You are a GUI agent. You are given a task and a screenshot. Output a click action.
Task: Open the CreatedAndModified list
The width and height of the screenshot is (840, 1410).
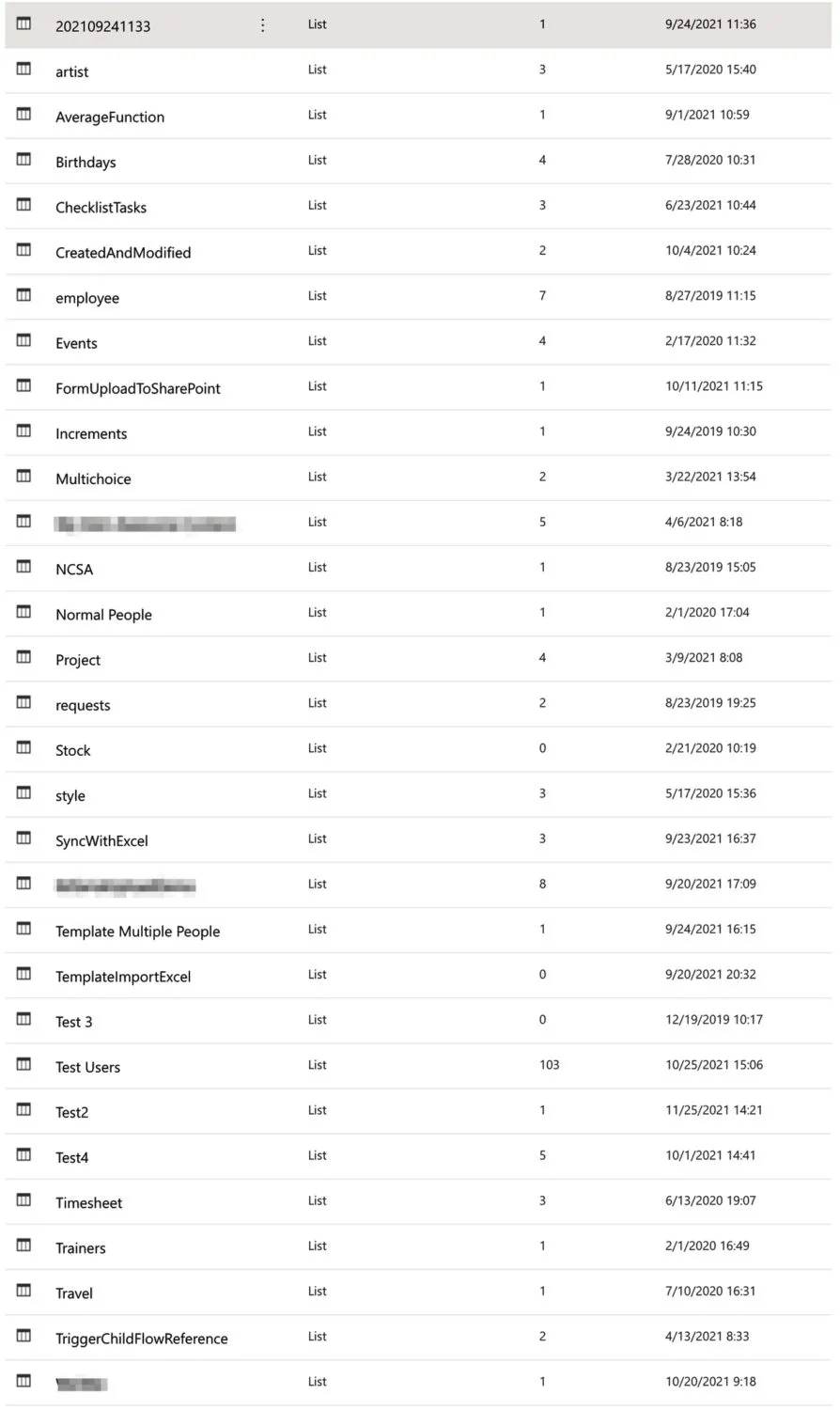(123, 253)
